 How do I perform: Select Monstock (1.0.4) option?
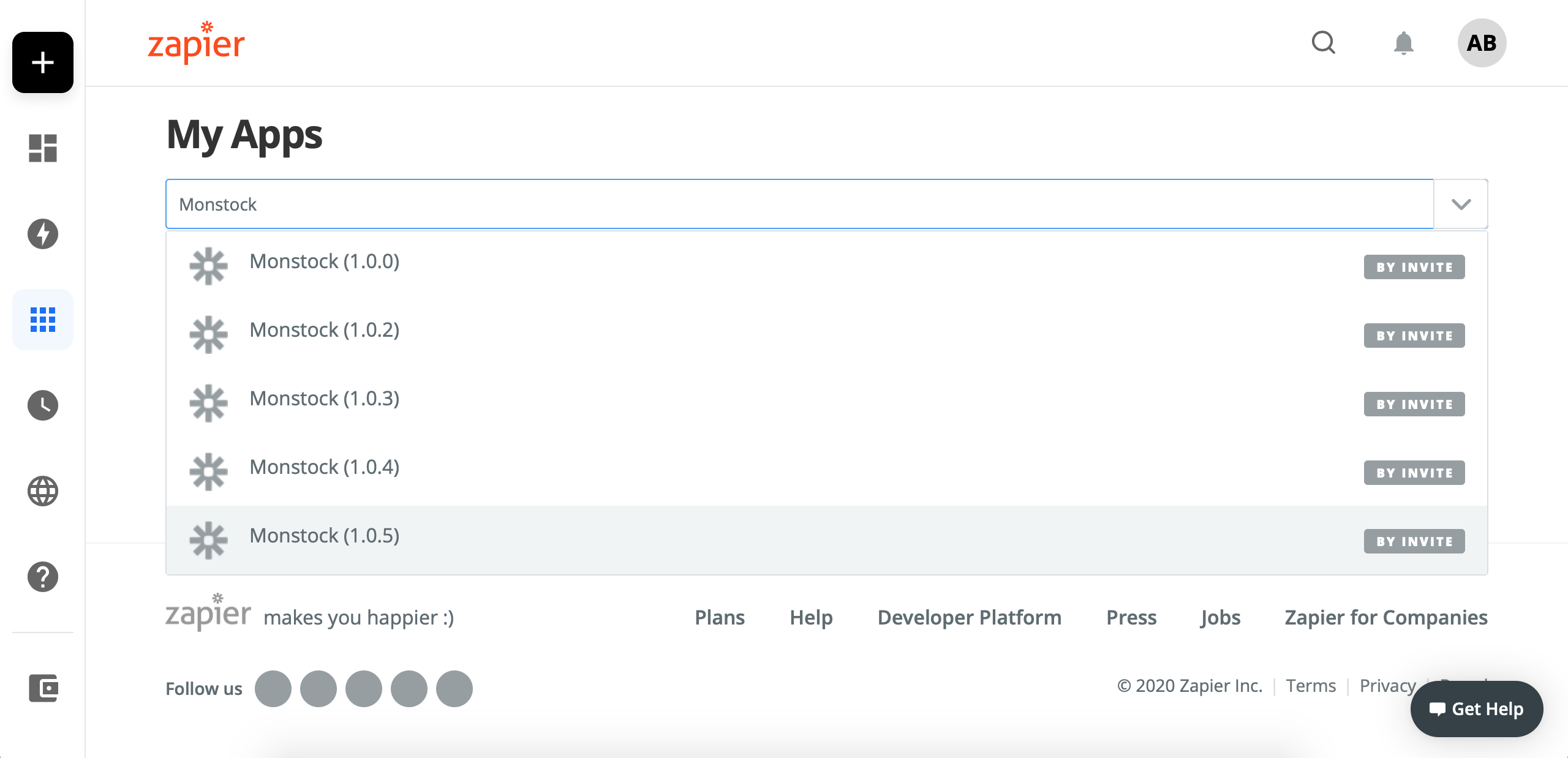pyautogui.click(x=827, y=471)
